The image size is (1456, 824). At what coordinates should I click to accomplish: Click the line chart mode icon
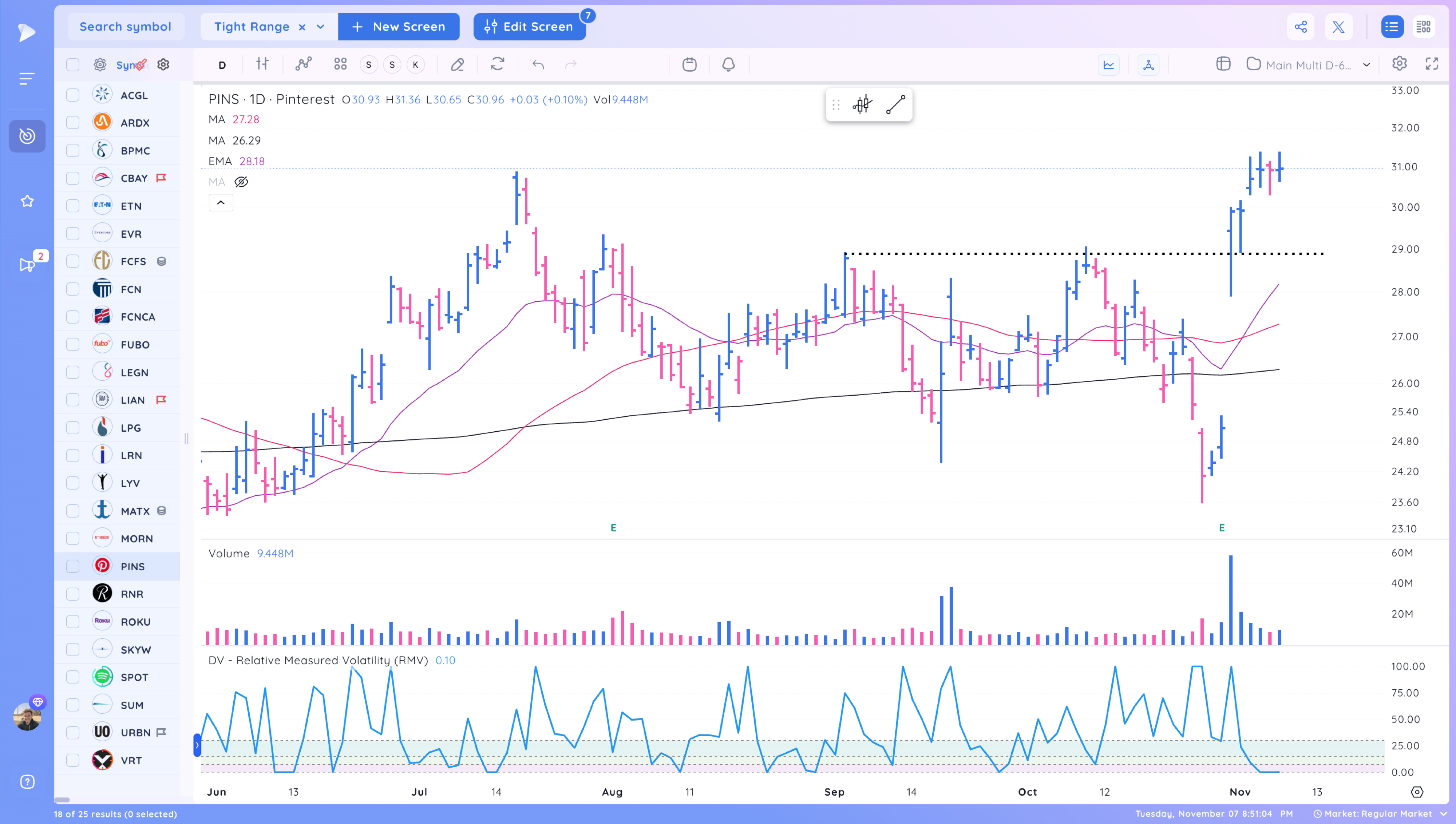click(1108, 64)
